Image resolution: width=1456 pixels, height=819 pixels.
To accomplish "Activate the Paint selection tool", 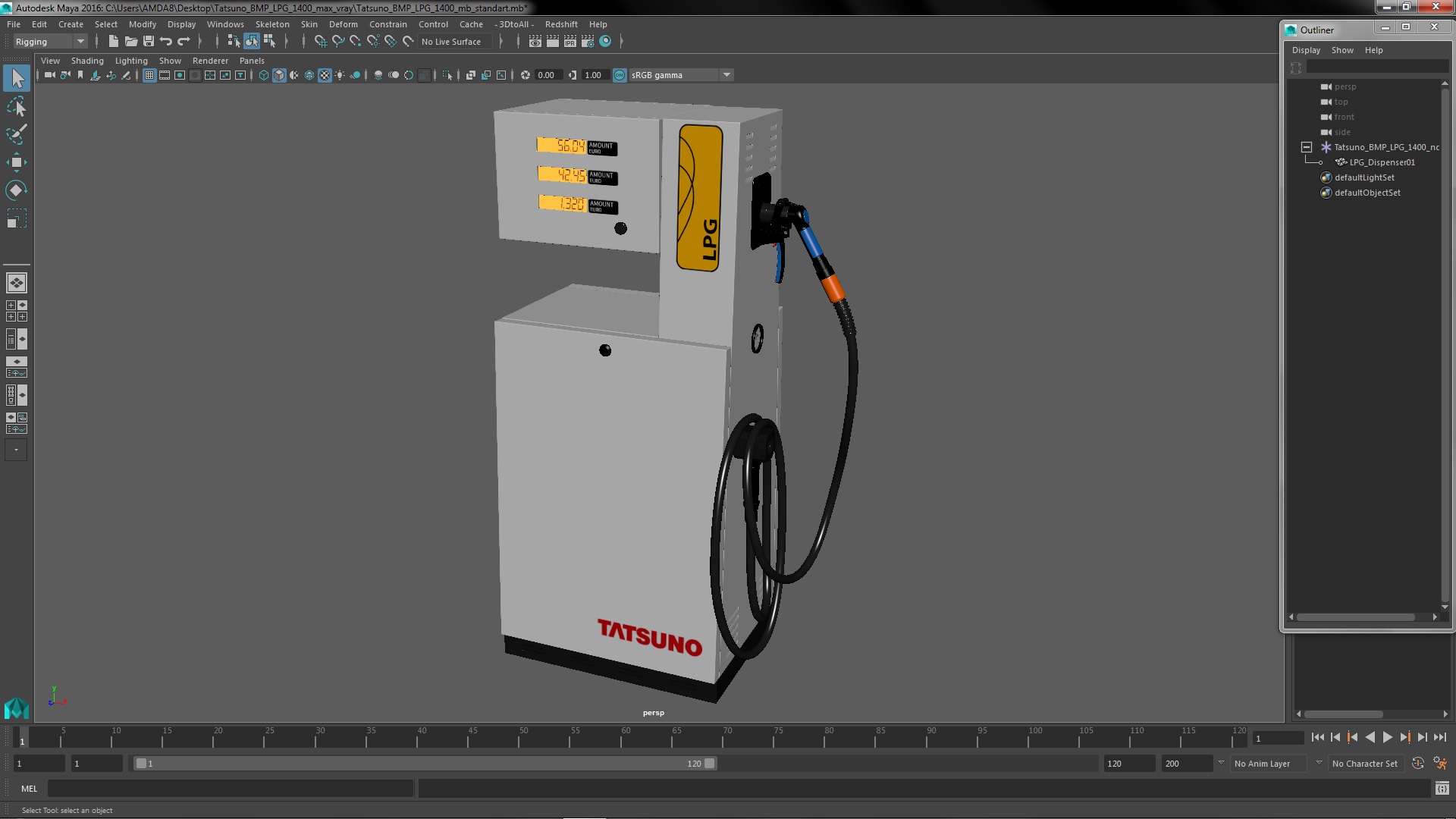I will pos(17,134).
